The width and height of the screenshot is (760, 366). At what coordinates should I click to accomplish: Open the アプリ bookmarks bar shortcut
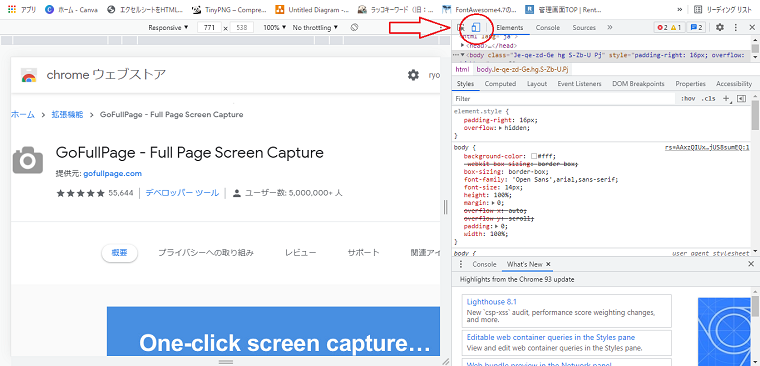(x=23, y=9)
